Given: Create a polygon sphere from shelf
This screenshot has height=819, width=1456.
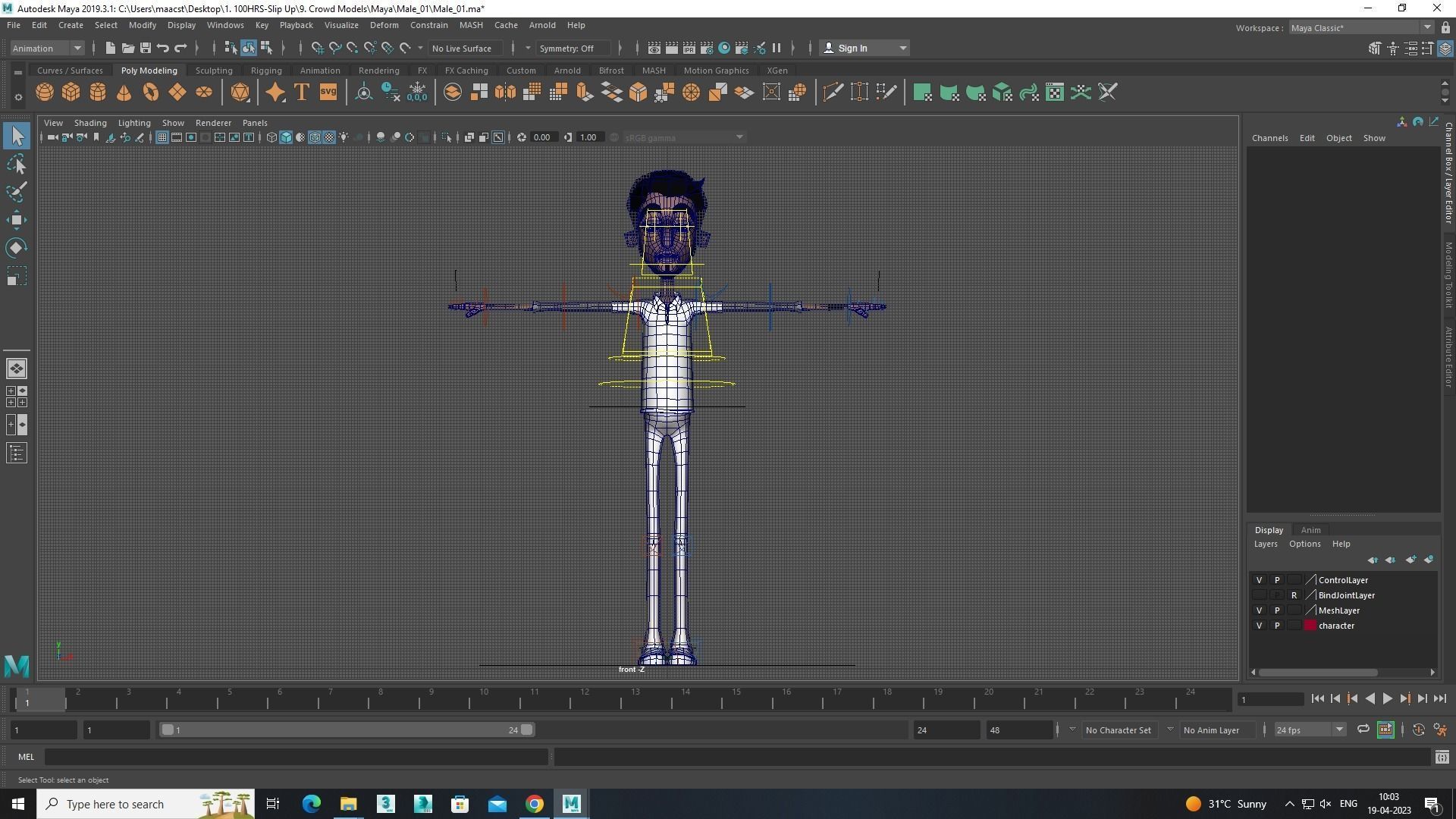Looking at the screenshot, I should 45,93.
